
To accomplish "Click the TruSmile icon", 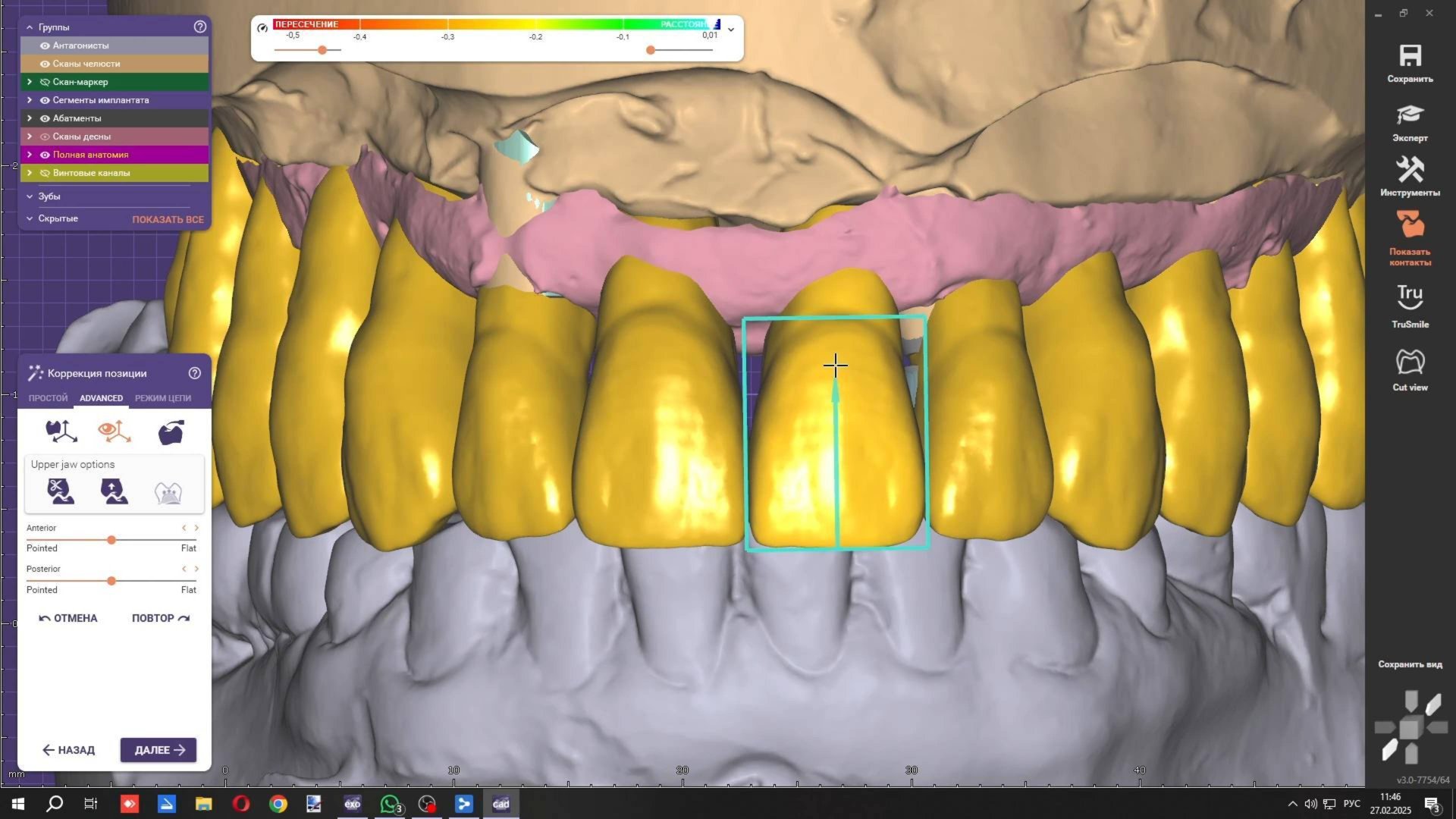I will pyautogui.click(x=1410, y=297).
